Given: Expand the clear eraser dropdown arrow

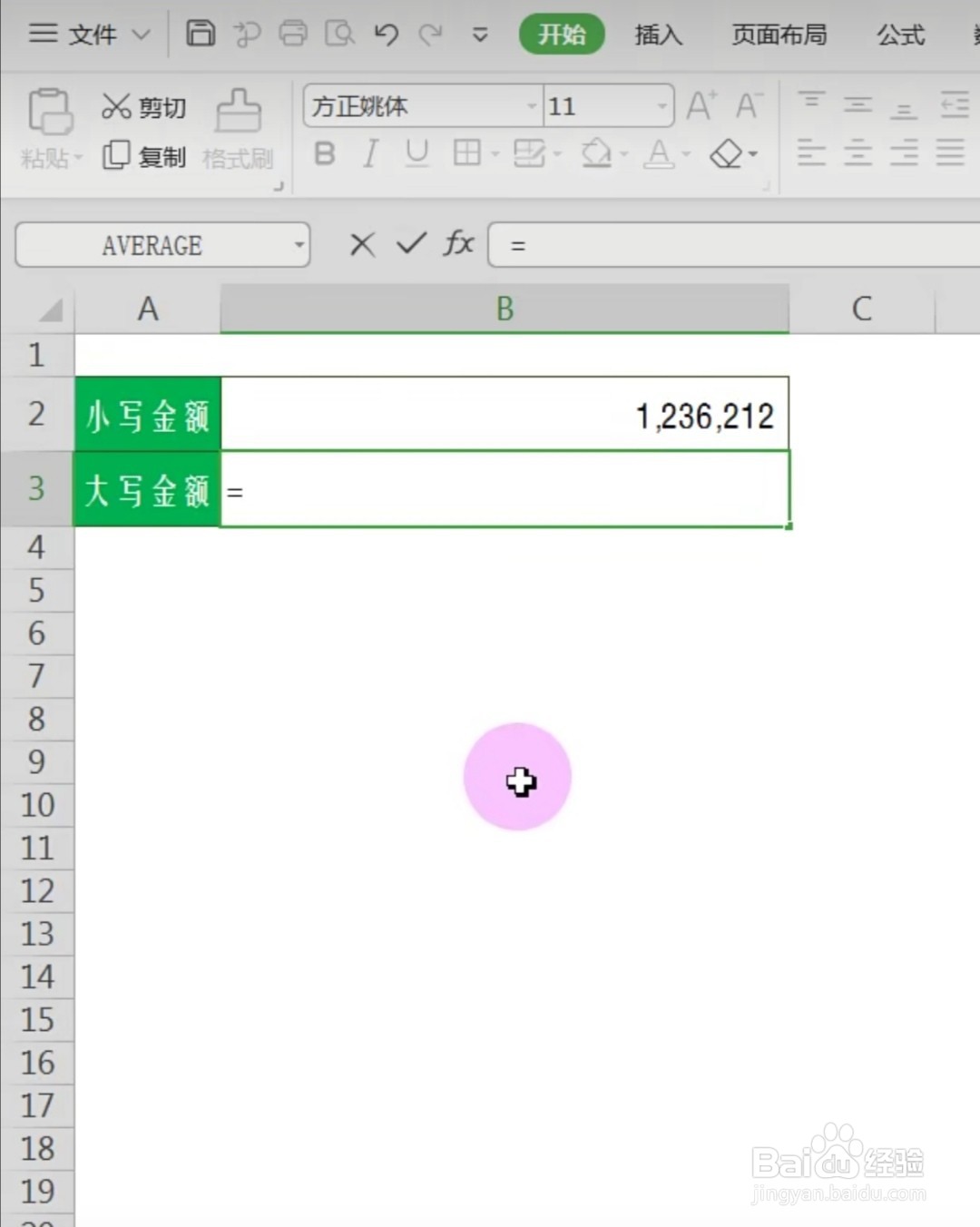Looking at the screenshot, I should [753, 154].
